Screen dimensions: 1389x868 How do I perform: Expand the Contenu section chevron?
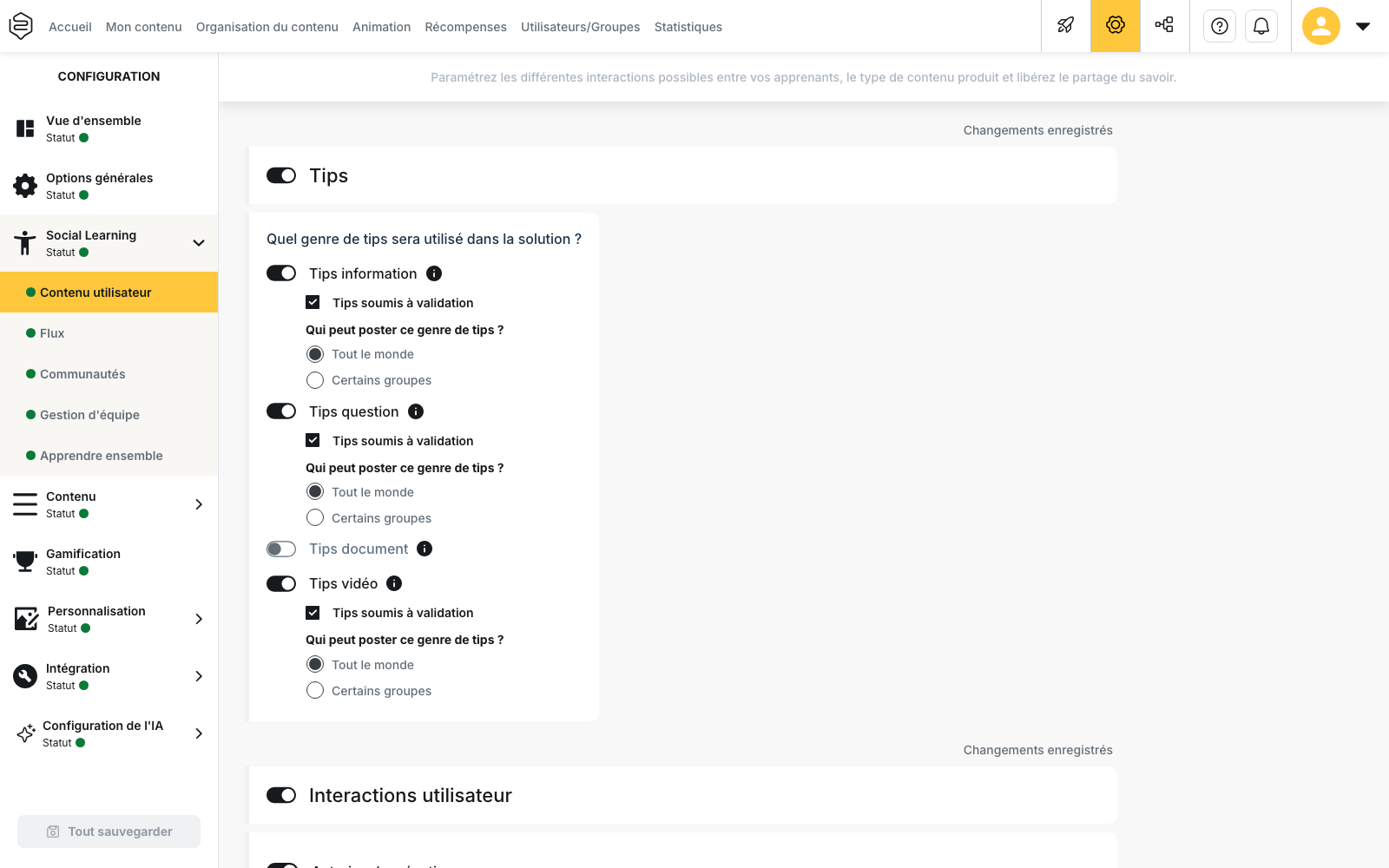point(199,504)
